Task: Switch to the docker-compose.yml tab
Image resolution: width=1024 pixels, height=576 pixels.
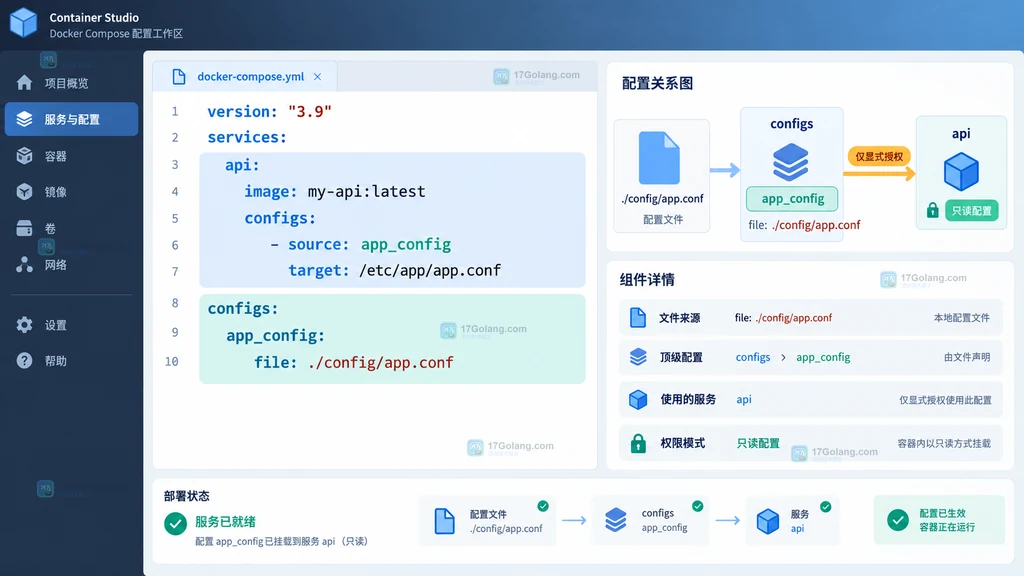Action: coord(245,76)
